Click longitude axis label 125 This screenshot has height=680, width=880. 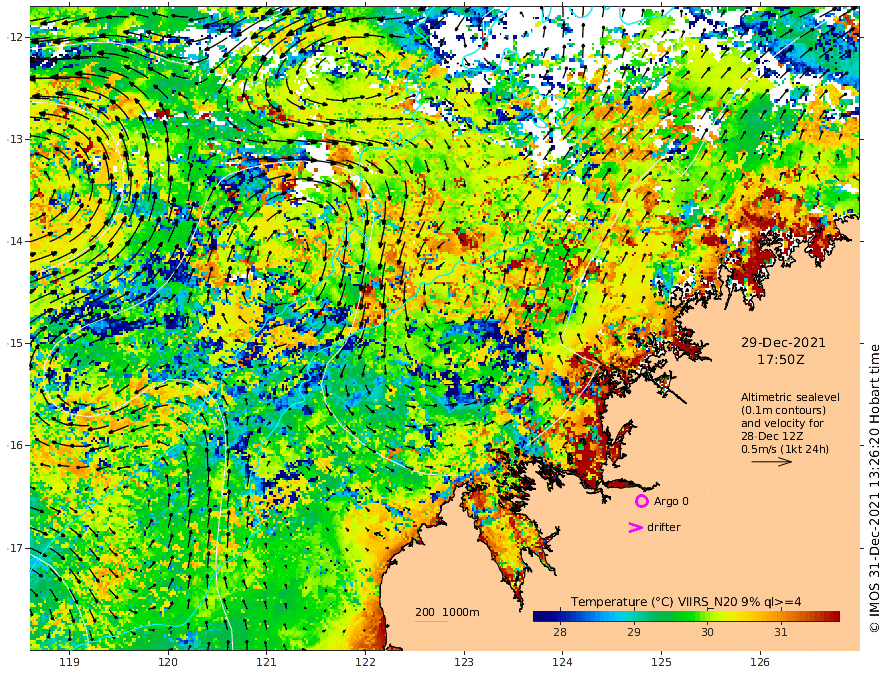661,662
